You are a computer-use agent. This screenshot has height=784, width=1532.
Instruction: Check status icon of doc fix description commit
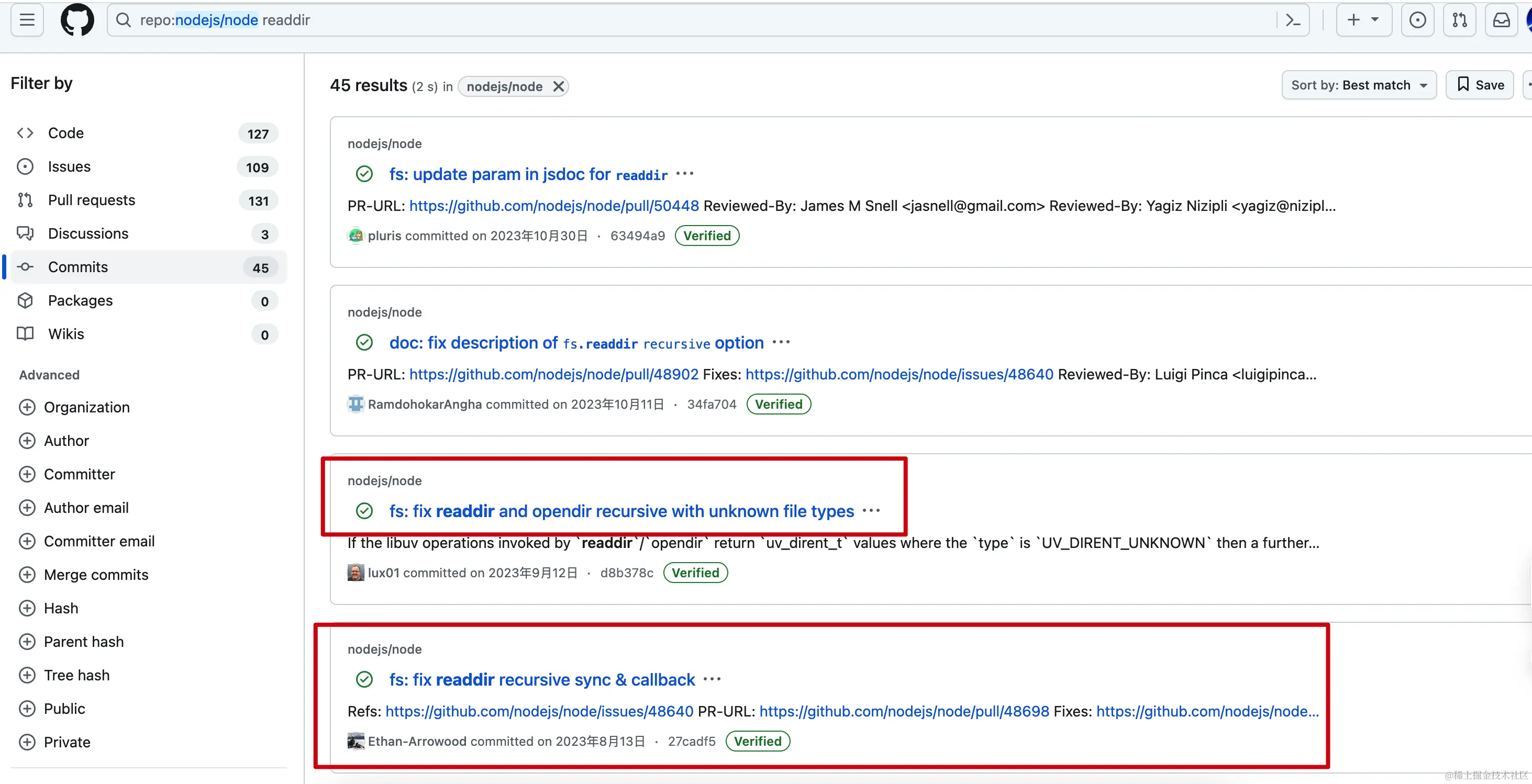coord(364,343)
